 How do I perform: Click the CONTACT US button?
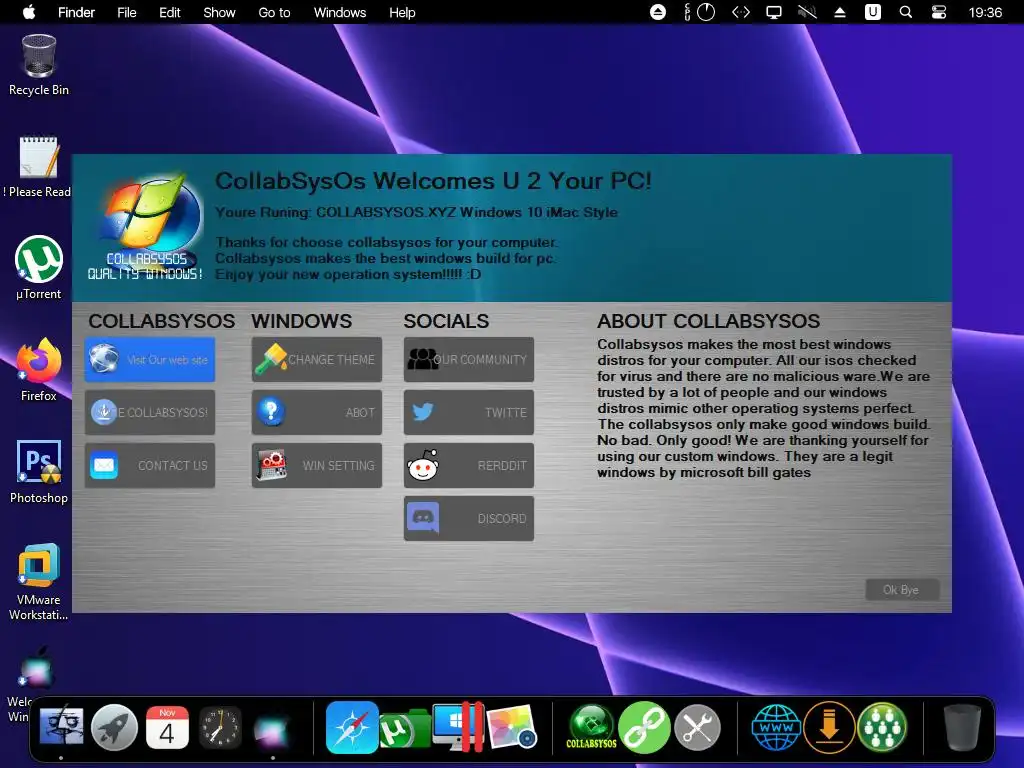(x=150, y=465)
